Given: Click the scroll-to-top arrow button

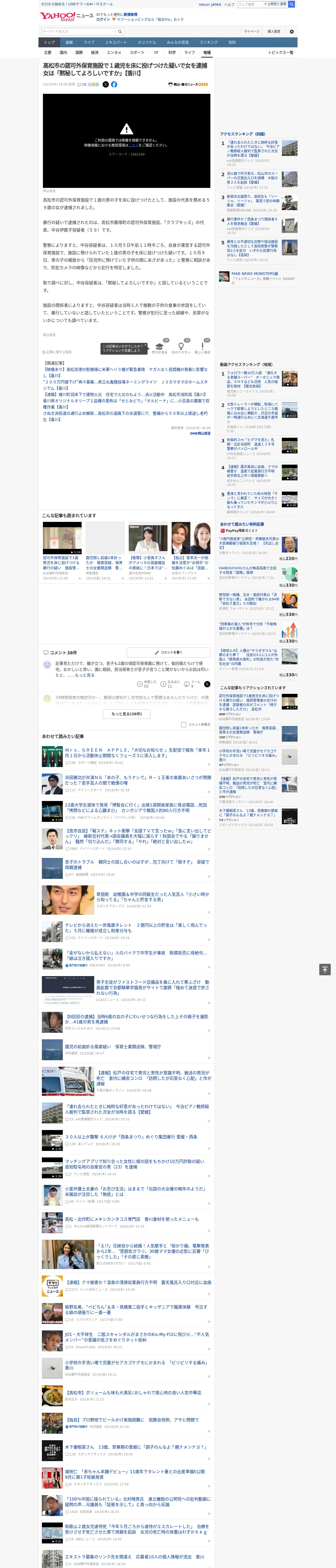Looking at the screenshot, I should (x=325, y=970).
